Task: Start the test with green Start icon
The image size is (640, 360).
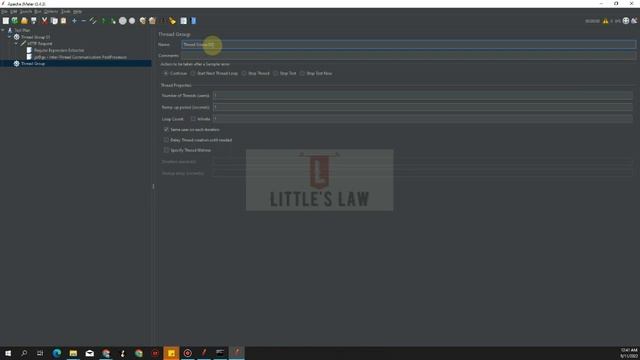Action: pos(104,20)
